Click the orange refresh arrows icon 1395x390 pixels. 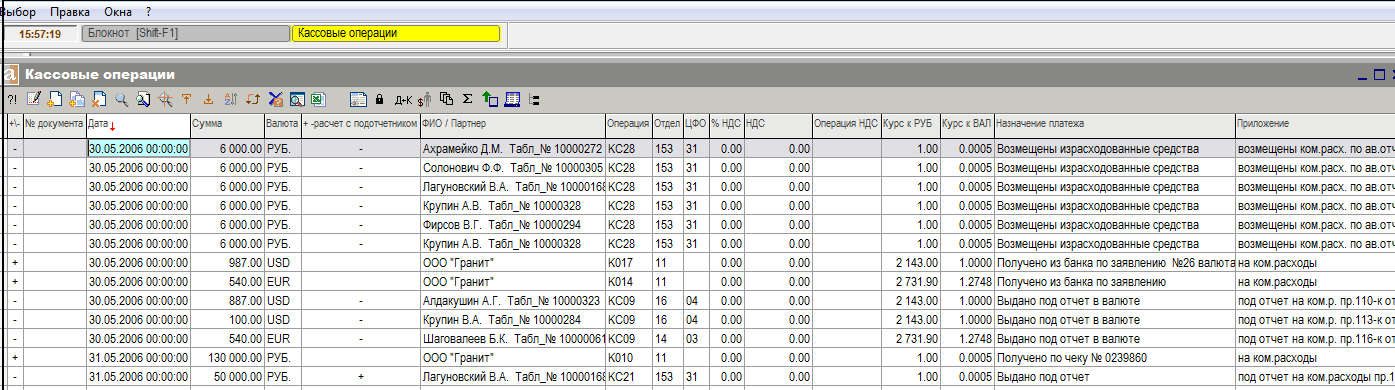(253, 99)
